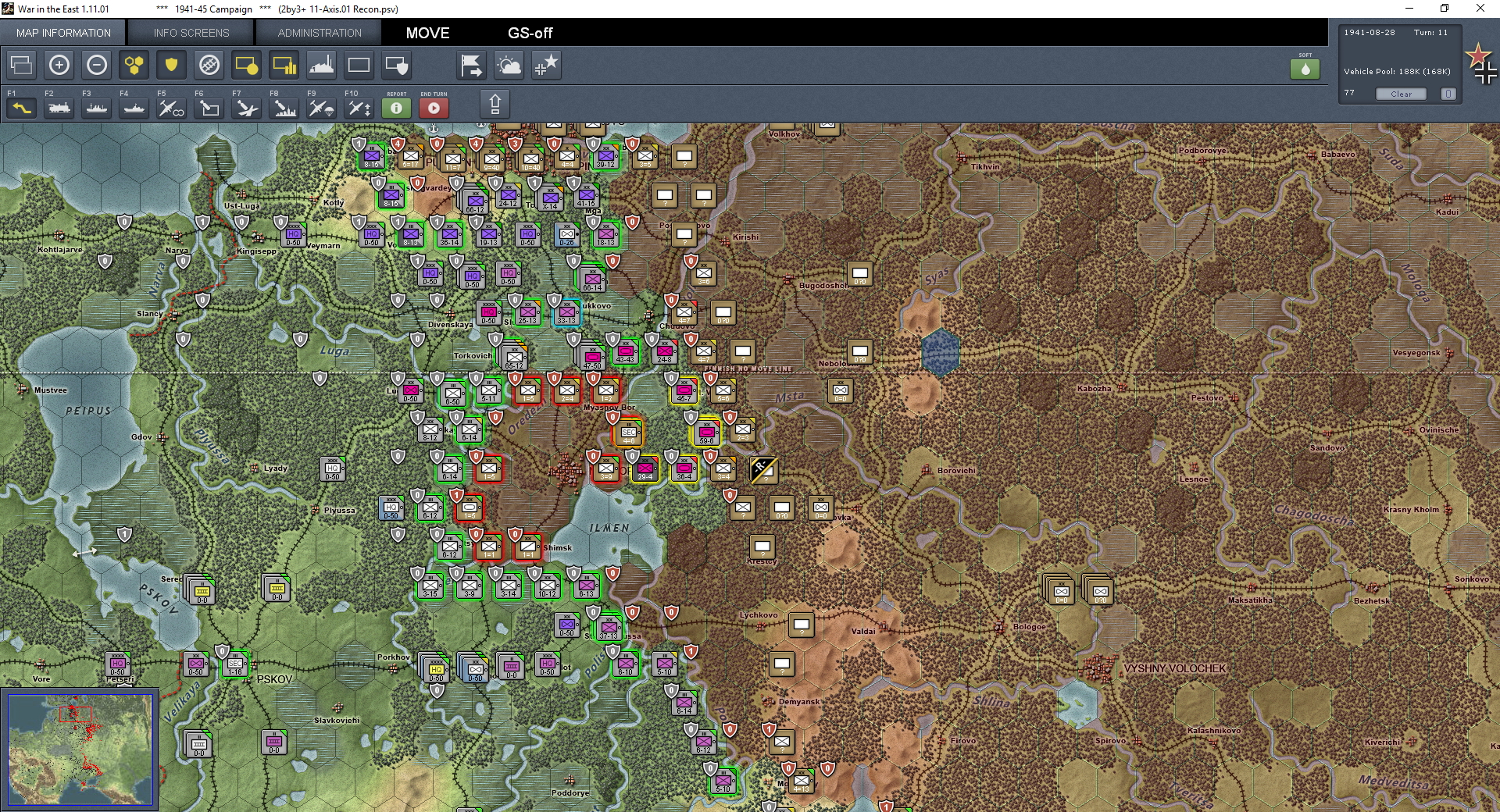Click the MOVE mode label
This screenshot has width=1500, height=812.
coord(427,33)
